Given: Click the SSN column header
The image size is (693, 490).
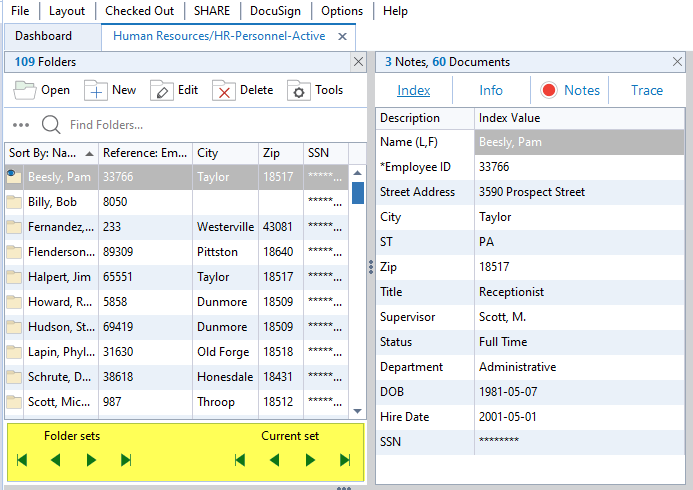Looking at the screenshot, I should coord(326,153).
